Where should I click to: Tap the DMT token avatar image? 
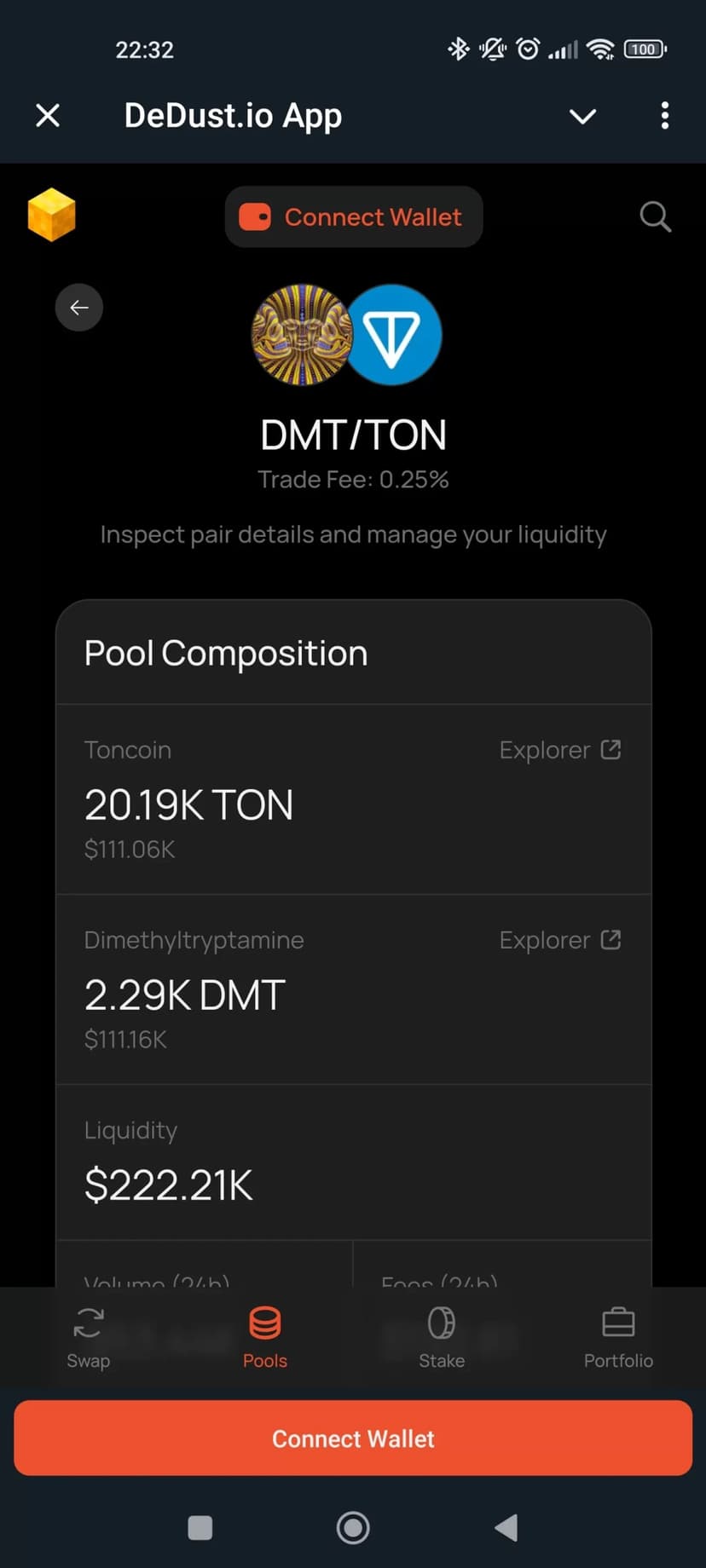301,335
